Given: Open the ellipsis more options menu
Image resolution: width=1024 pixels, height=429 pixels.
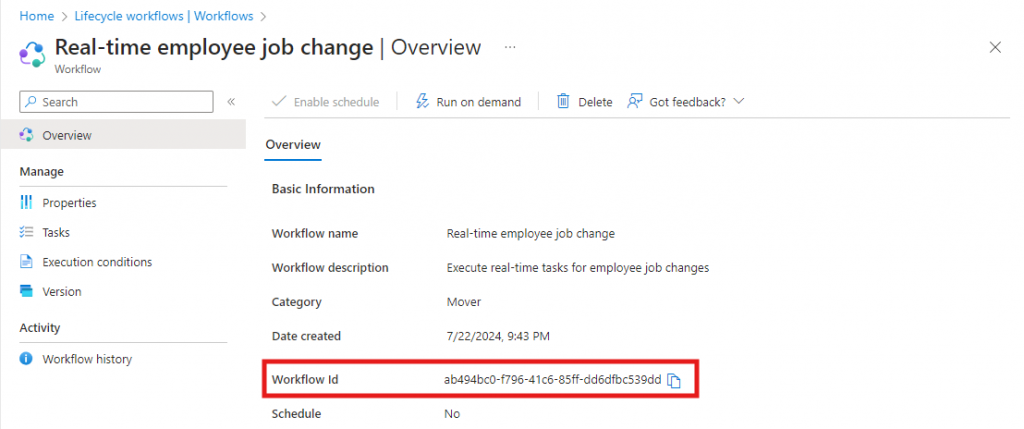Looking at the screenshot, I should pos(510,47).
